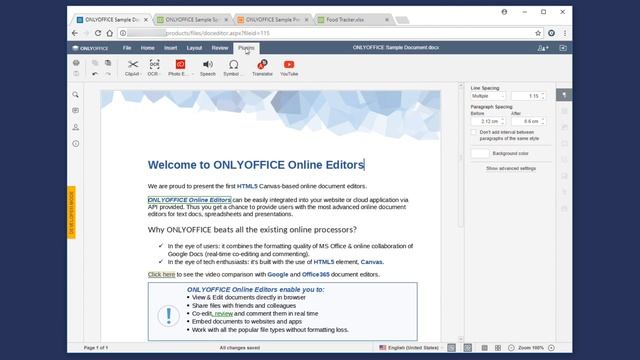This screenshot has height=360, width=640.
Task: Follow the 'Click here' hyperlink
Action: [x=161, y=275]
